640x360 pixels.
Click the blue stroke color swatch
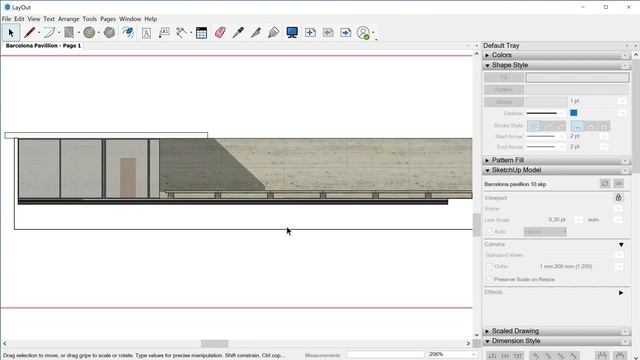click(x=573, y=113)
